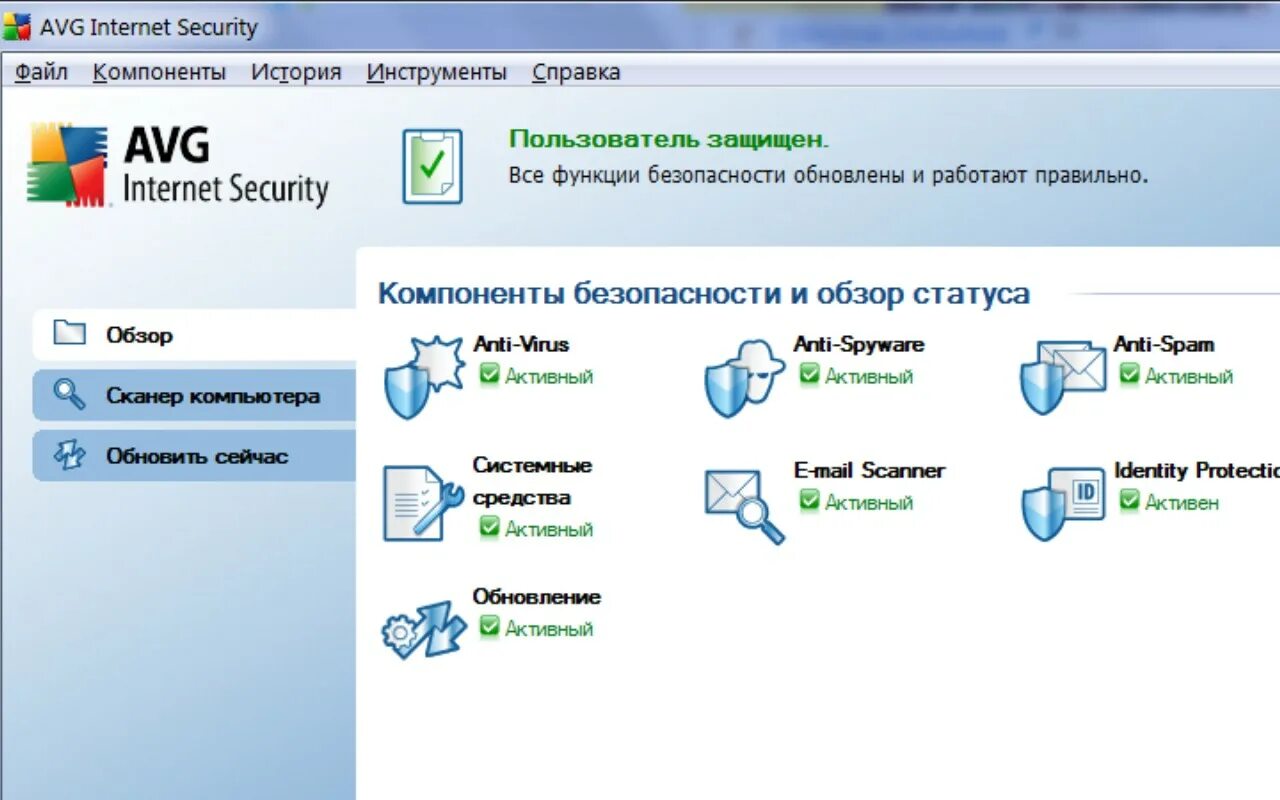Click AVG Internet Security title bar text
Viewport: 1280px width, 800px height.
(x=149, y=27)
